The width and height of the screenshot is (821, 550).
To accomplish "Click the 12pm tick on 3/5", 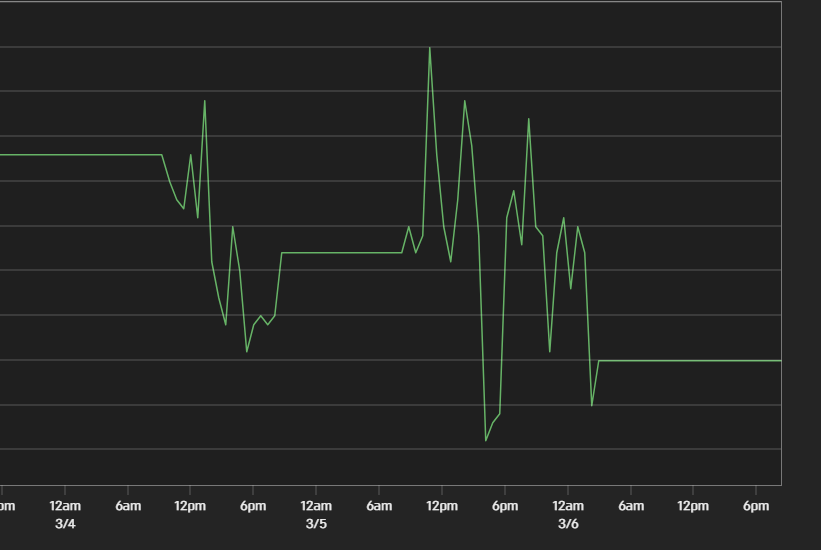I will (x=442, y=506).
